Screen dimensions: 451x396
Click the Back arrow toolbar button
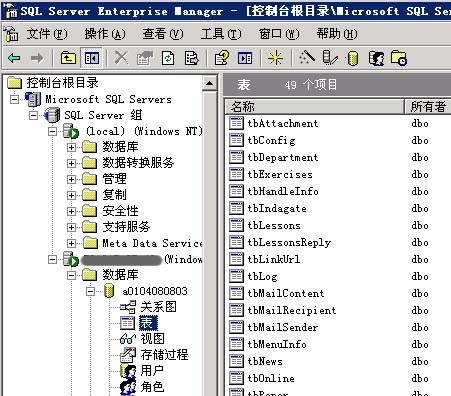click(14, 58)
